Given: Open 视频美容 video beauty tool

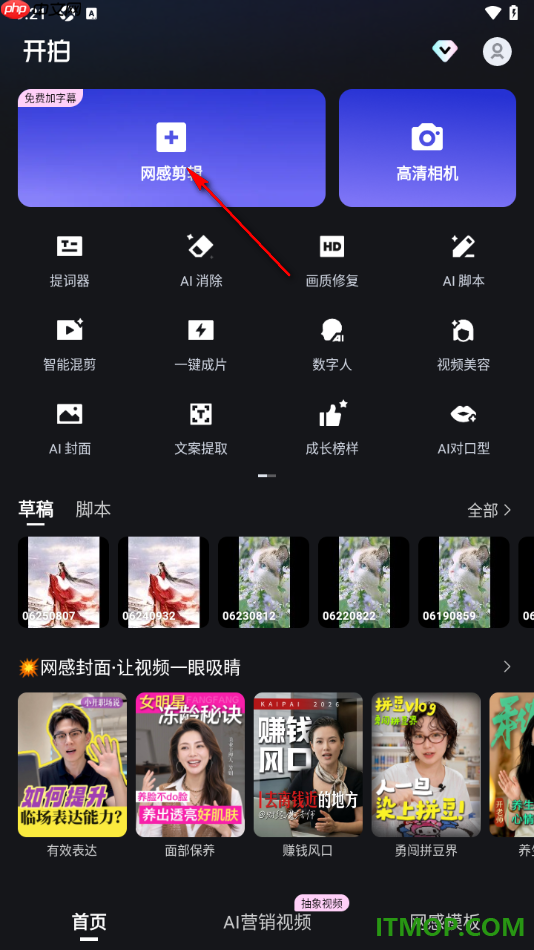Looking at the screenshot, I should click(464, 345).
